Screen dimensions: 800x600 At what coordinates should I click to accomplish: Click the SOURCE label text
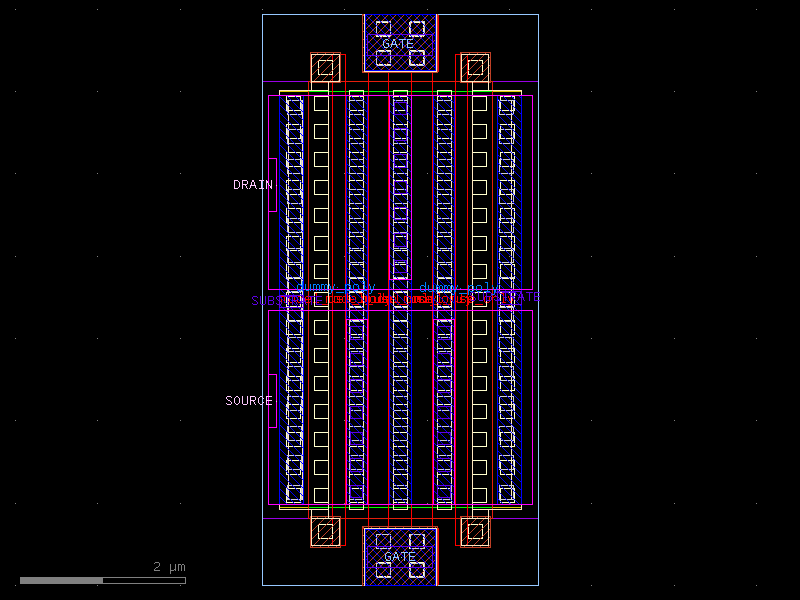tap(247, 400)
